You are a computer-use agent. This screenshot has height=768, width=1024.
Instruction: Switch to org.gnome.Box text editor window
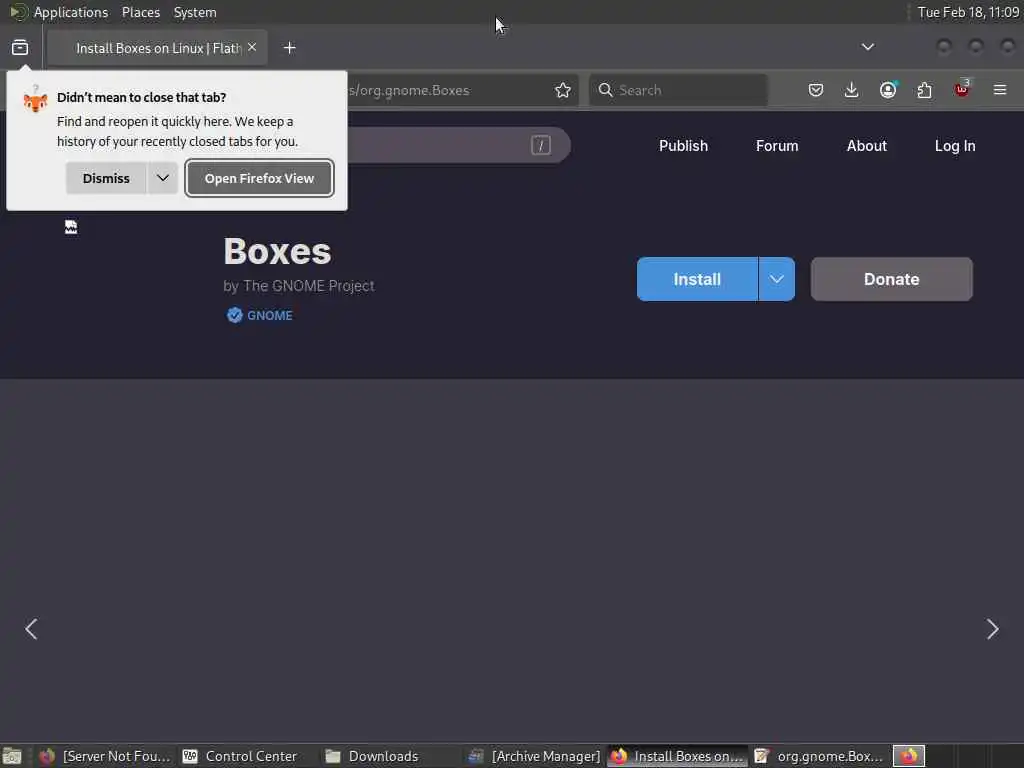tap(820, 756)
